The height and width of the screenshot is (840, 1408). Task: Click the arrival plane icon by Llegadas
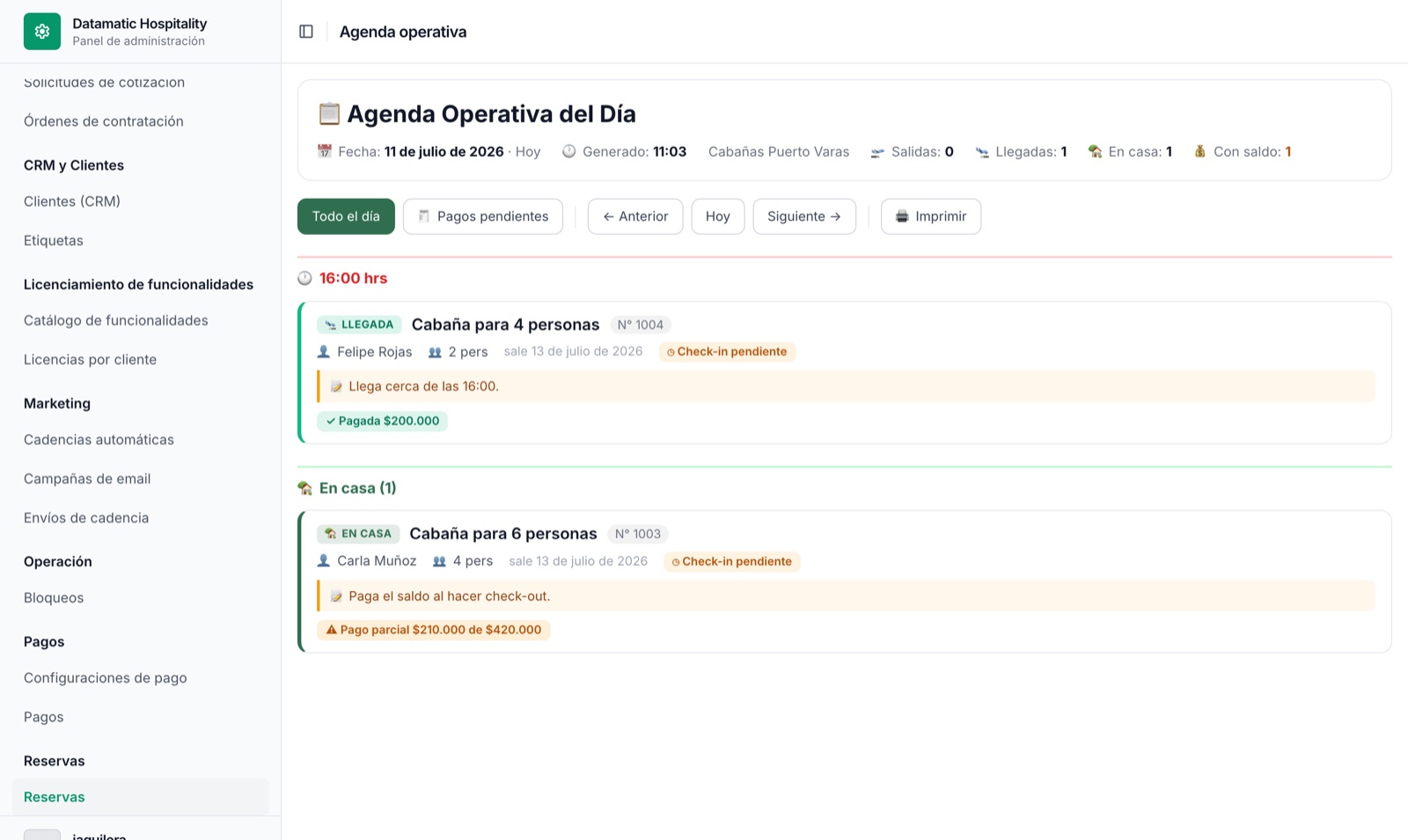pos(982,152)
